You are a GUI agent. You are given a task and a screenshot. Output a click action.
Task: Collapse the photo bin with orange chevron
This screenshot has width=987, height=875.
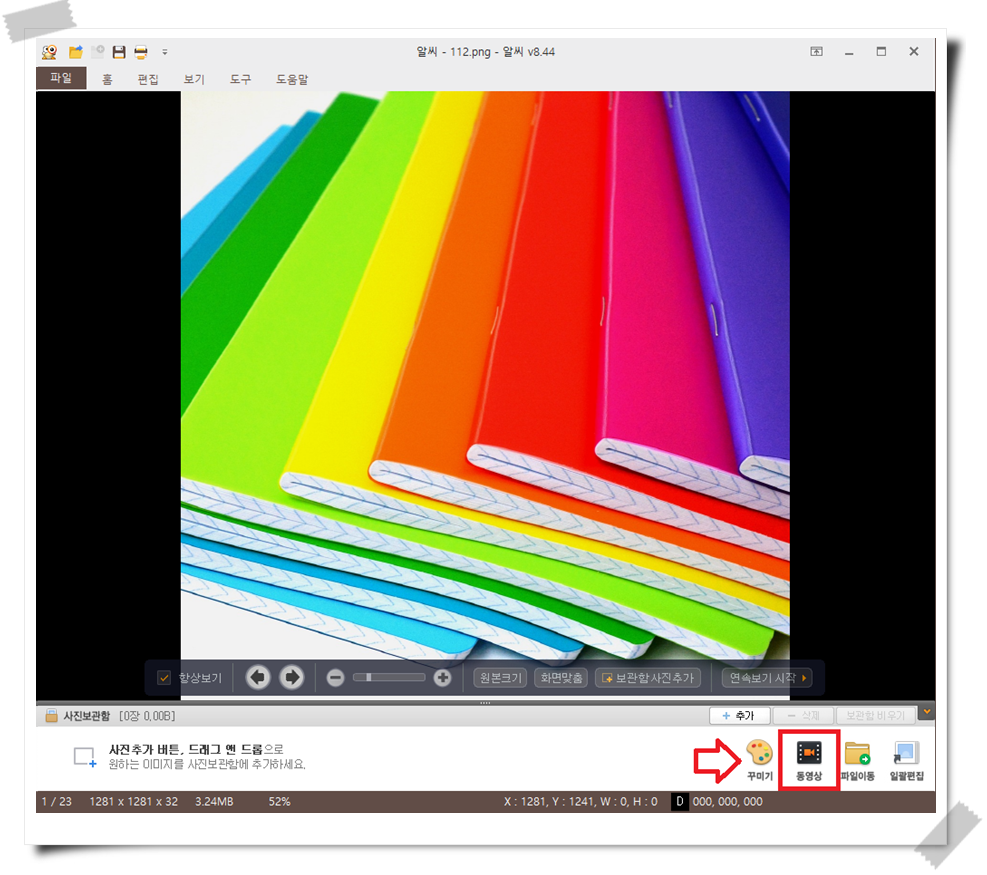click(926, 712)
